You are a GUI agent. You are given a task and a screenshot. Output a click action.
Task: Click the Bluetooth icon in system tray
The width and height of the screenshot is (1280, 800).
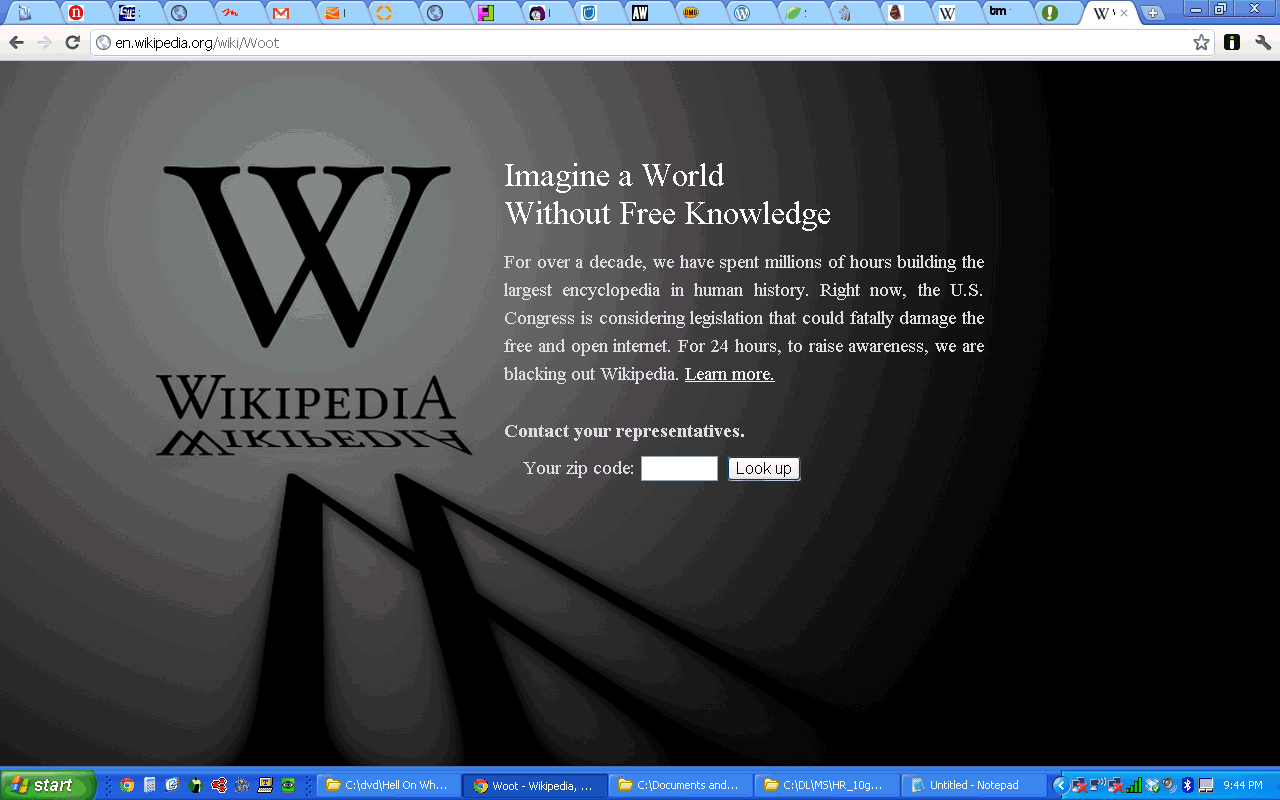[x=1188, y=785]
